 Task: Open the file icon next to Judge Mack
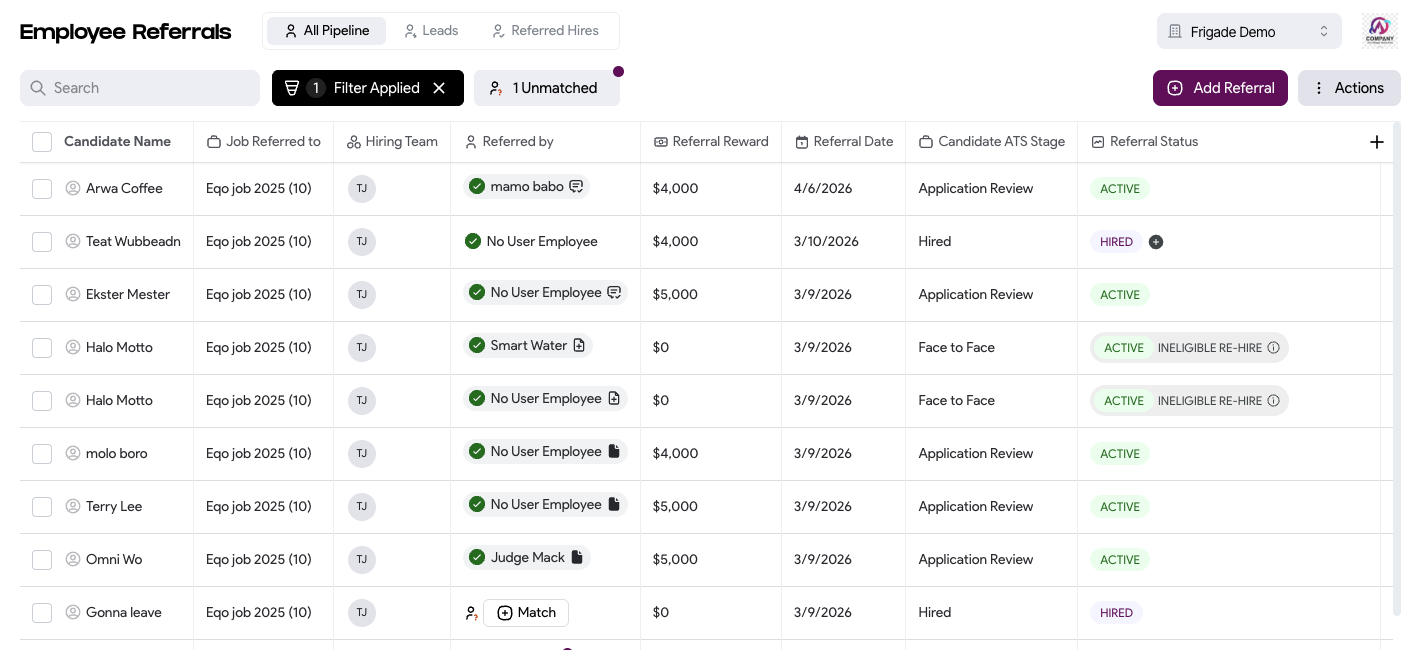pyautogui.click(x=577, y=557)
